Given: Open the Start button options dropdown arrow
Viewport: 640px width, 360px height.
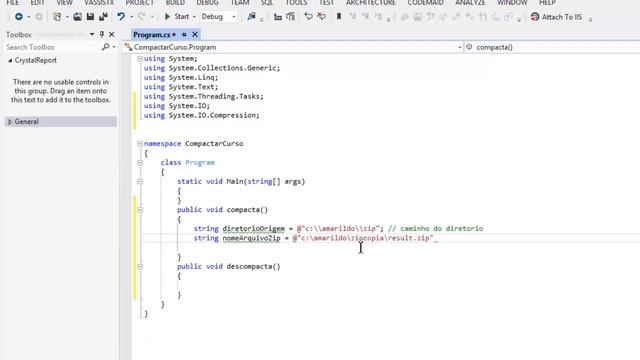Looking at the screenshot, I should (x=194, y=17).
